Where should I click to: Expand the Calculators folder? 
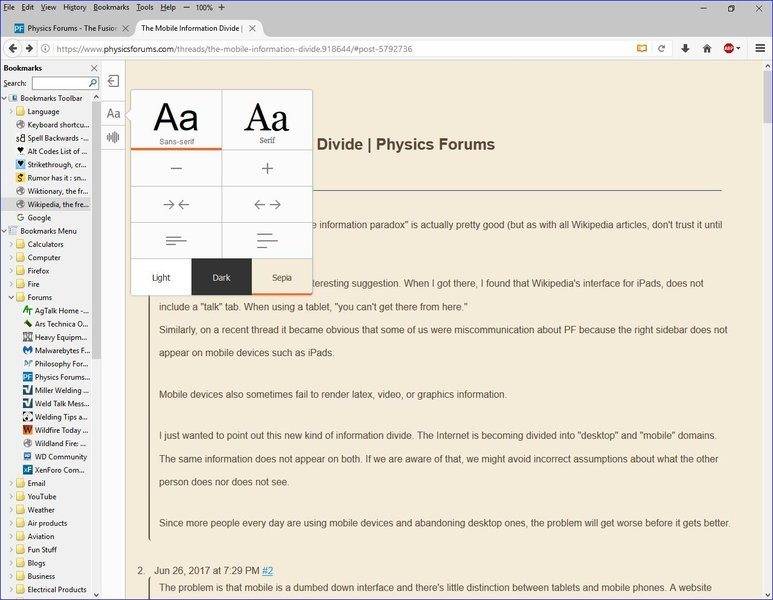[x=11, y=244]
